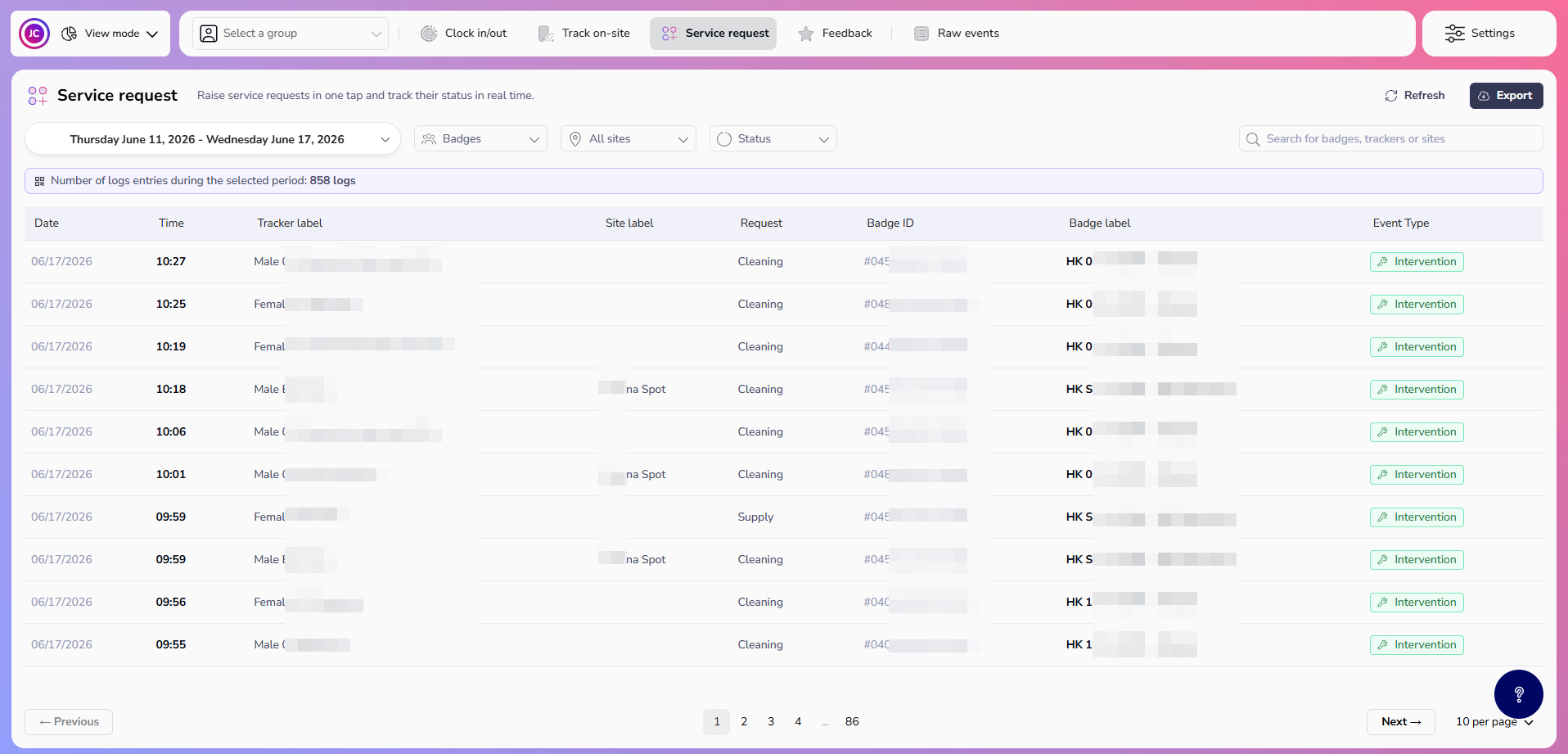Click the Time column header
The height and width of the screenshot is (754, 1568).
171,223
